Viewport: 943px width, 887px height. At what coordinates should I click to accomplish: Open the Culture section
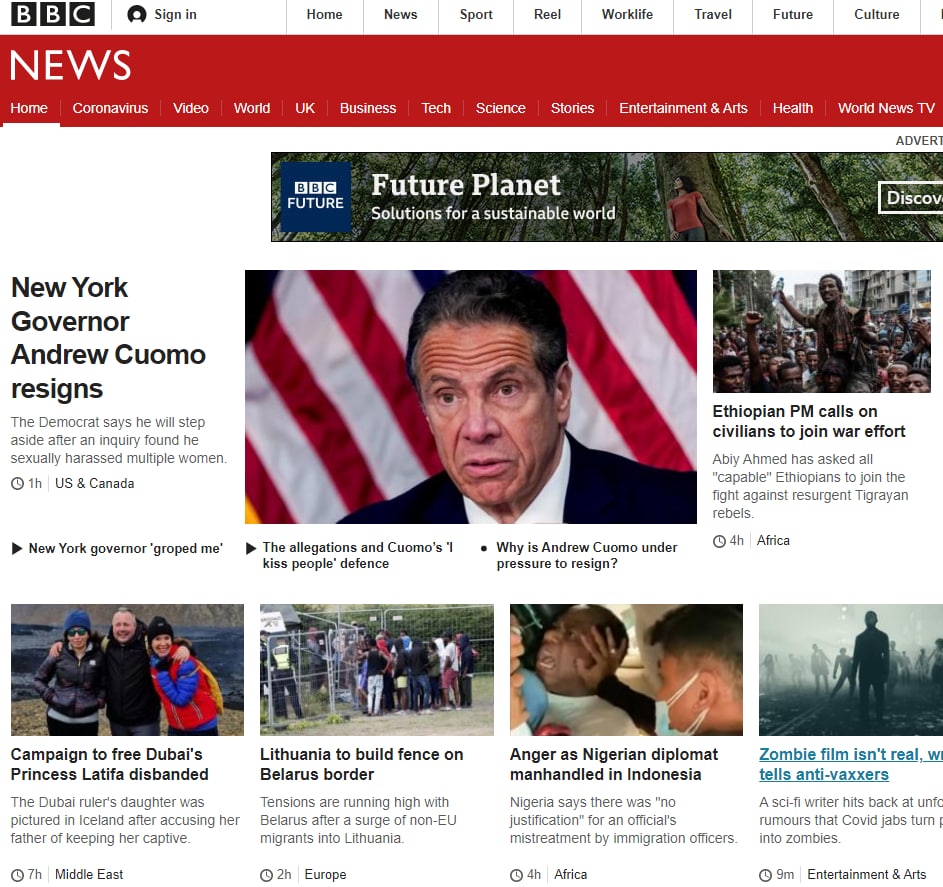[x=877, y=14]
